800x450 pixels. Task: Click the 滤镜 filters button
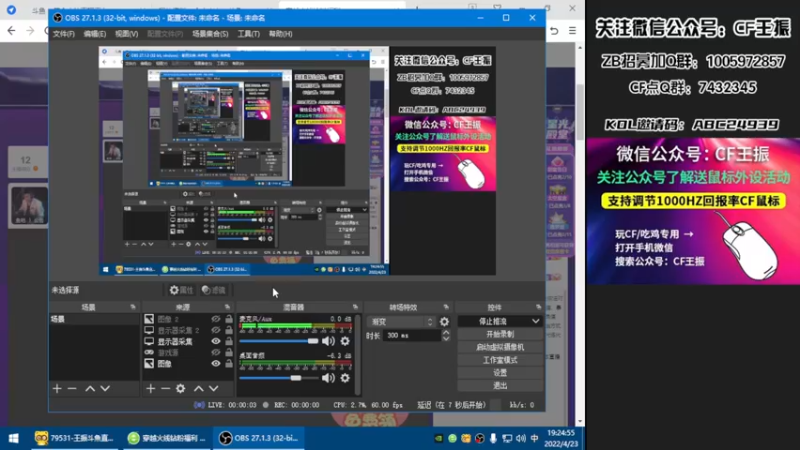[x=214, y=290]
